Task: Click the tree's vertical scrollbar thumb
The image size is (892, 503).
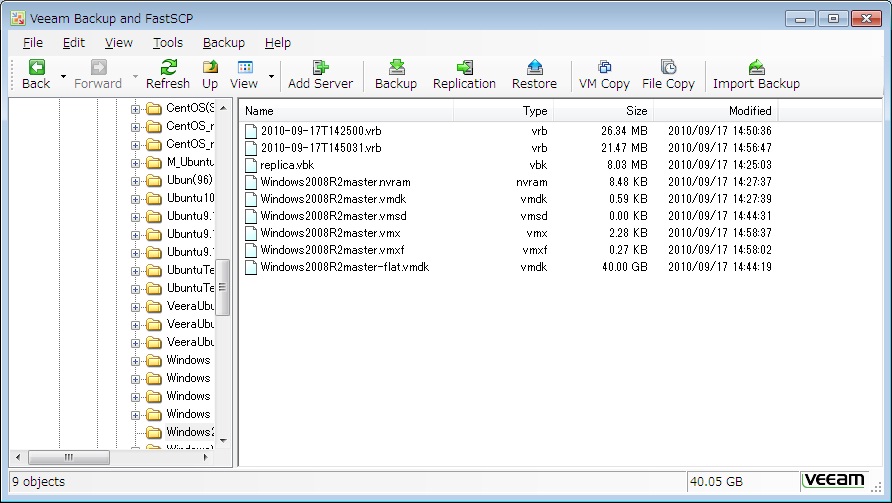Action: 223,287
